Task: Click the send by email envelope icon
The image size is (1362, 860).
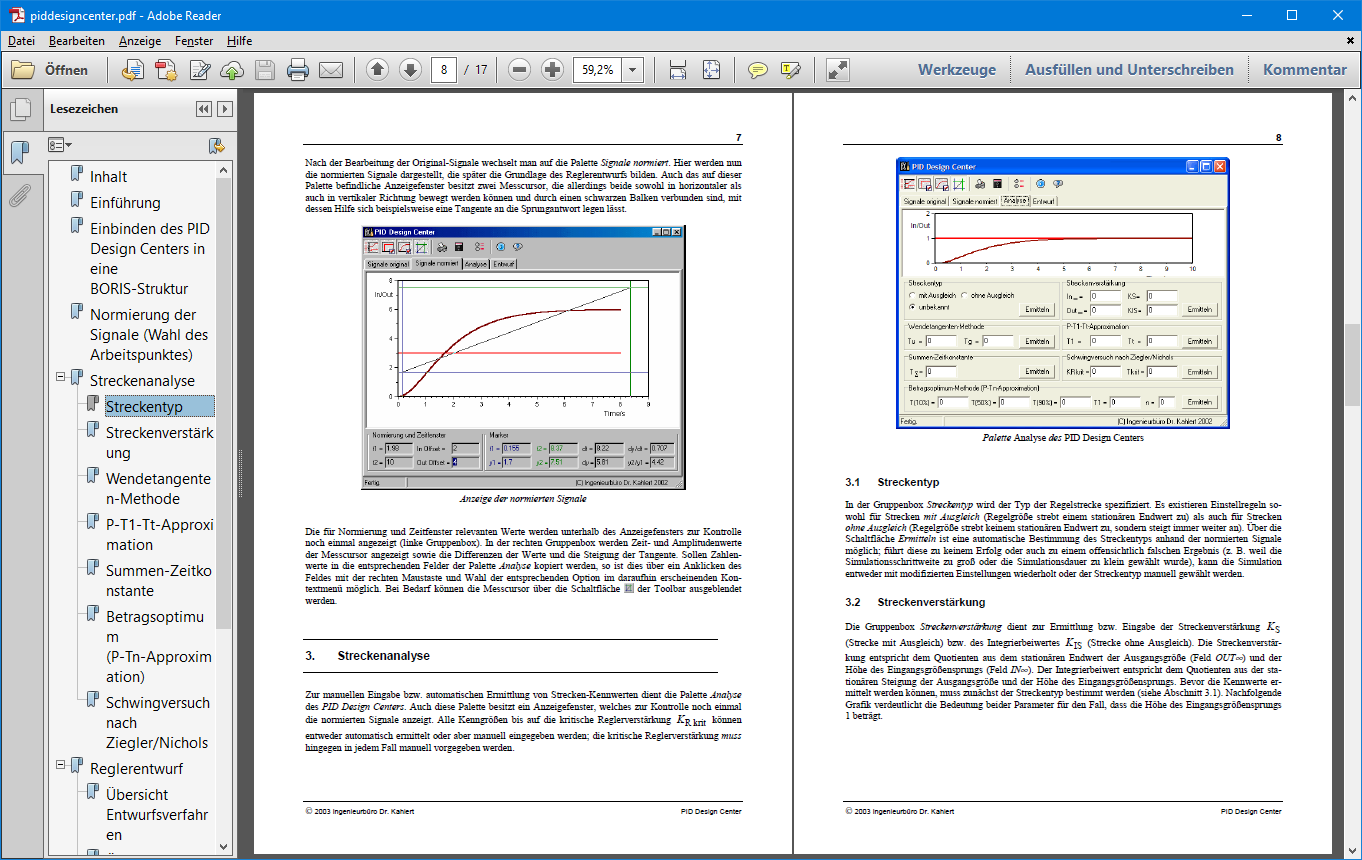Action: [x=331, y=70]
